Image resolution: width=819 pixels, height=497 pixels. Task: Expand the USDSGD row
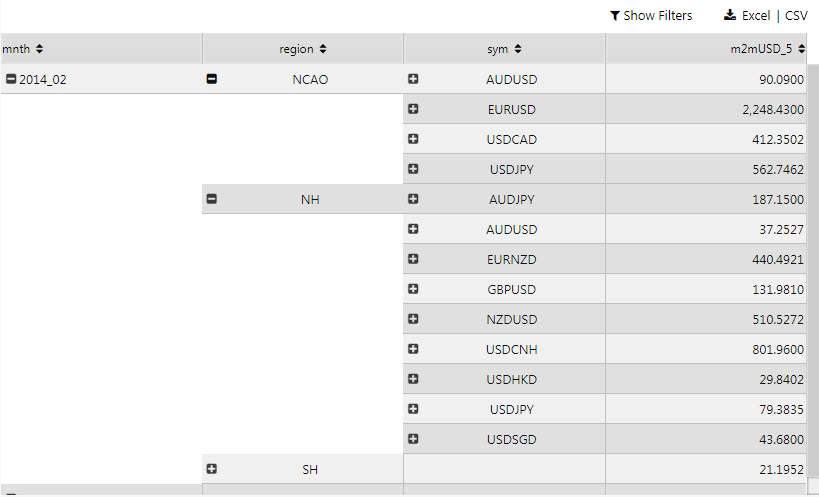(413, 439)
